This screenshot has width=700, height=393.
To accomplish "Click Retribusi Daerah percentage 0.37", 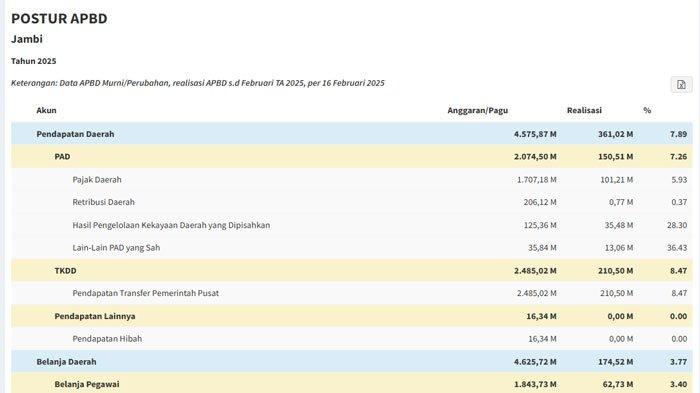I will click(679, 202).
